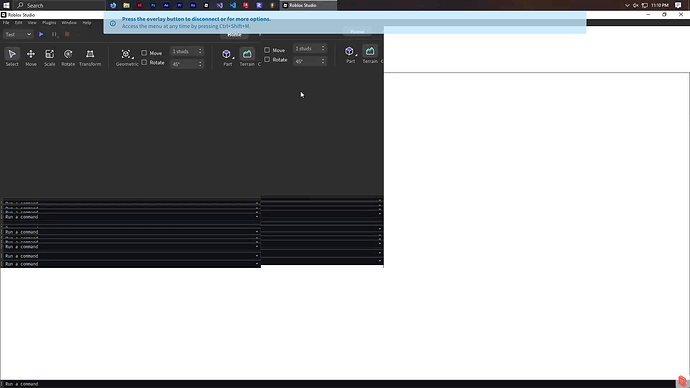The height and width of the screenshot is (388, 690).
Task: Open the Geometric collisions mode icon
Action: point(126,54)
